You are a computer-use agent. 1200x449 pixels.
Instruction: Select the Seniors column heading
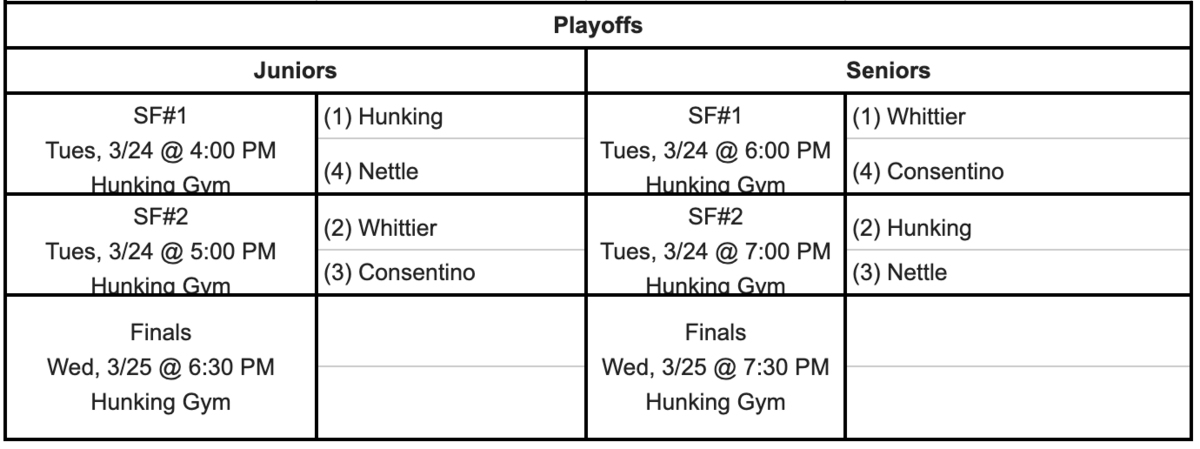889,72
